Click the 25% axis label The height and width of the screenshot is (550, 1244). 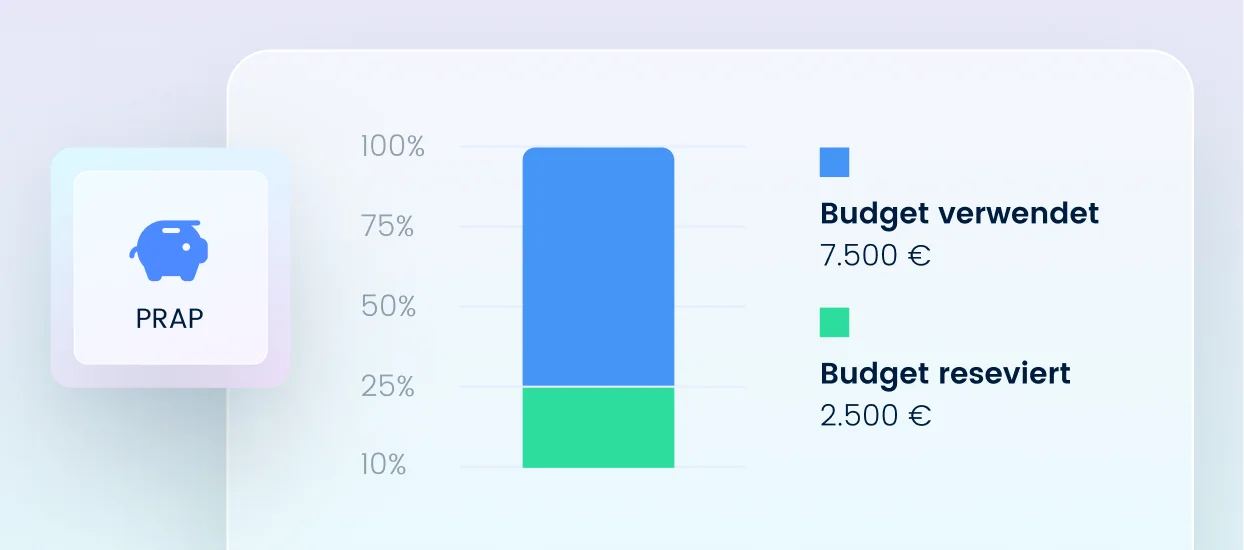[387, 387]
